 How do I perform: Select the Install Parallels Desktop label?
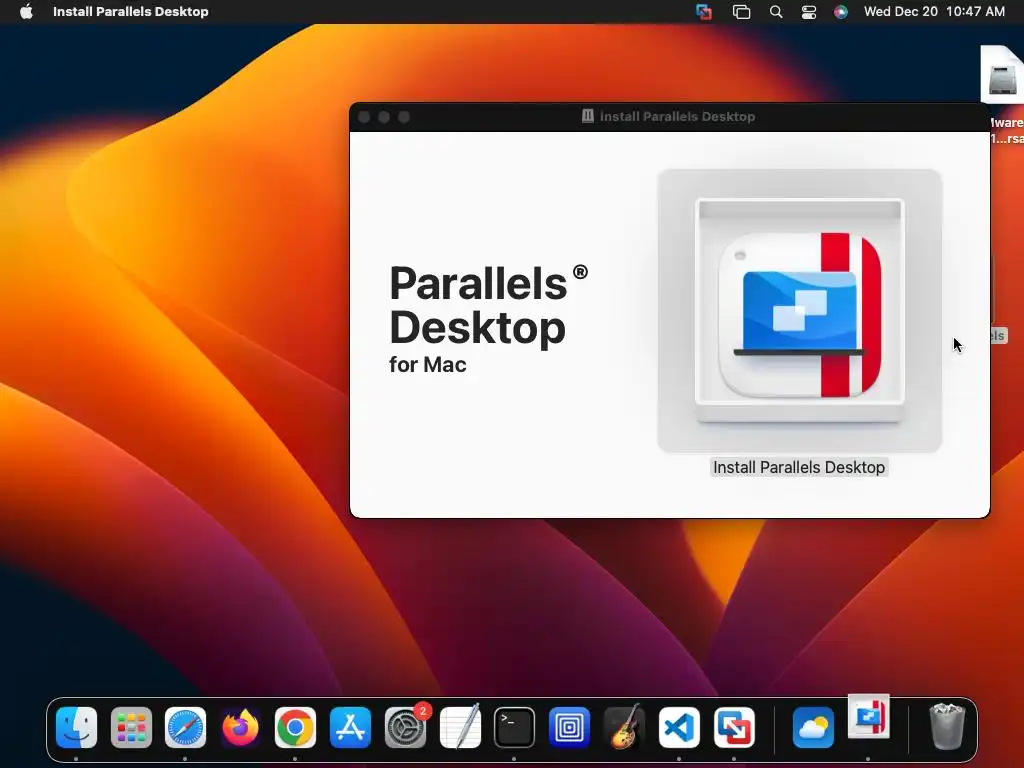[x=799, y=468]
